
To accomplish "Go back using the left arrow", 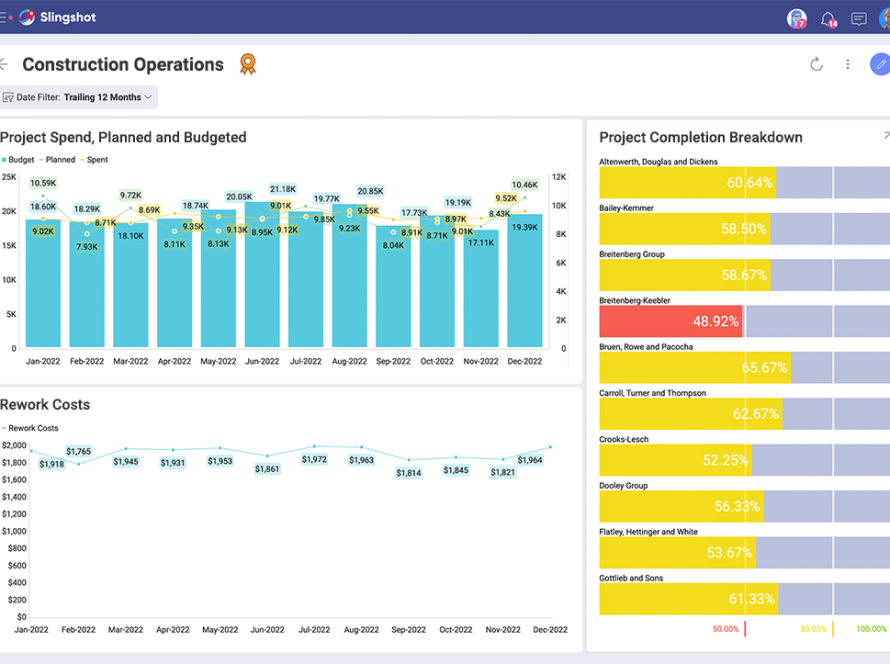I will pyautogui.click(x=4, y=64).
